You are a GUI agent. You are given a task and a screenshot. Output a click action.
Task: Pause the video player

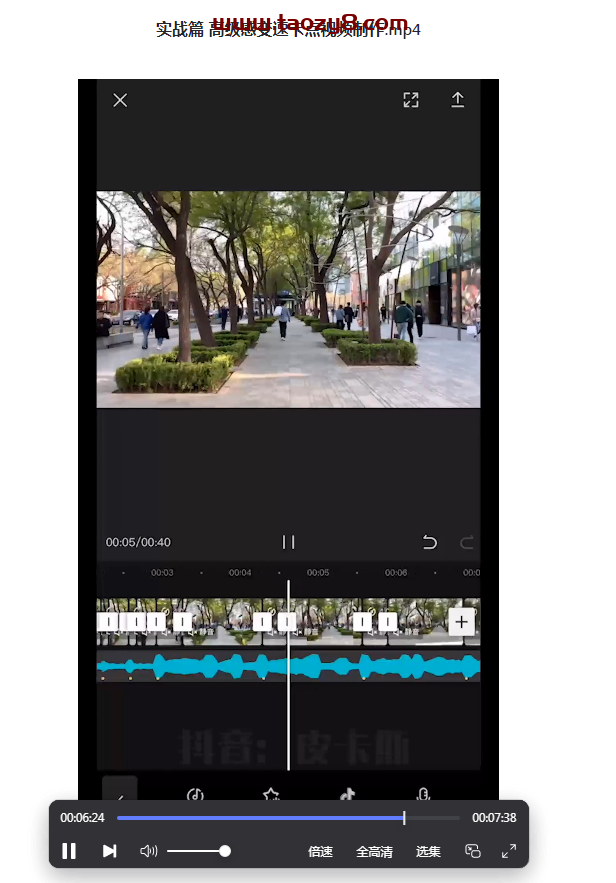[x=69, y=851]
